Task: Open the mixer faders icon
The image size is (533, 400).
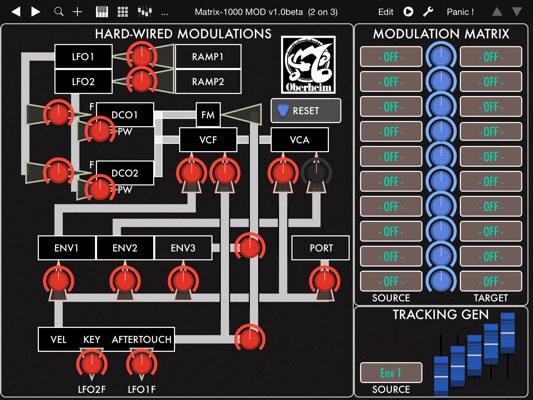Action: (x=144, y=12)
